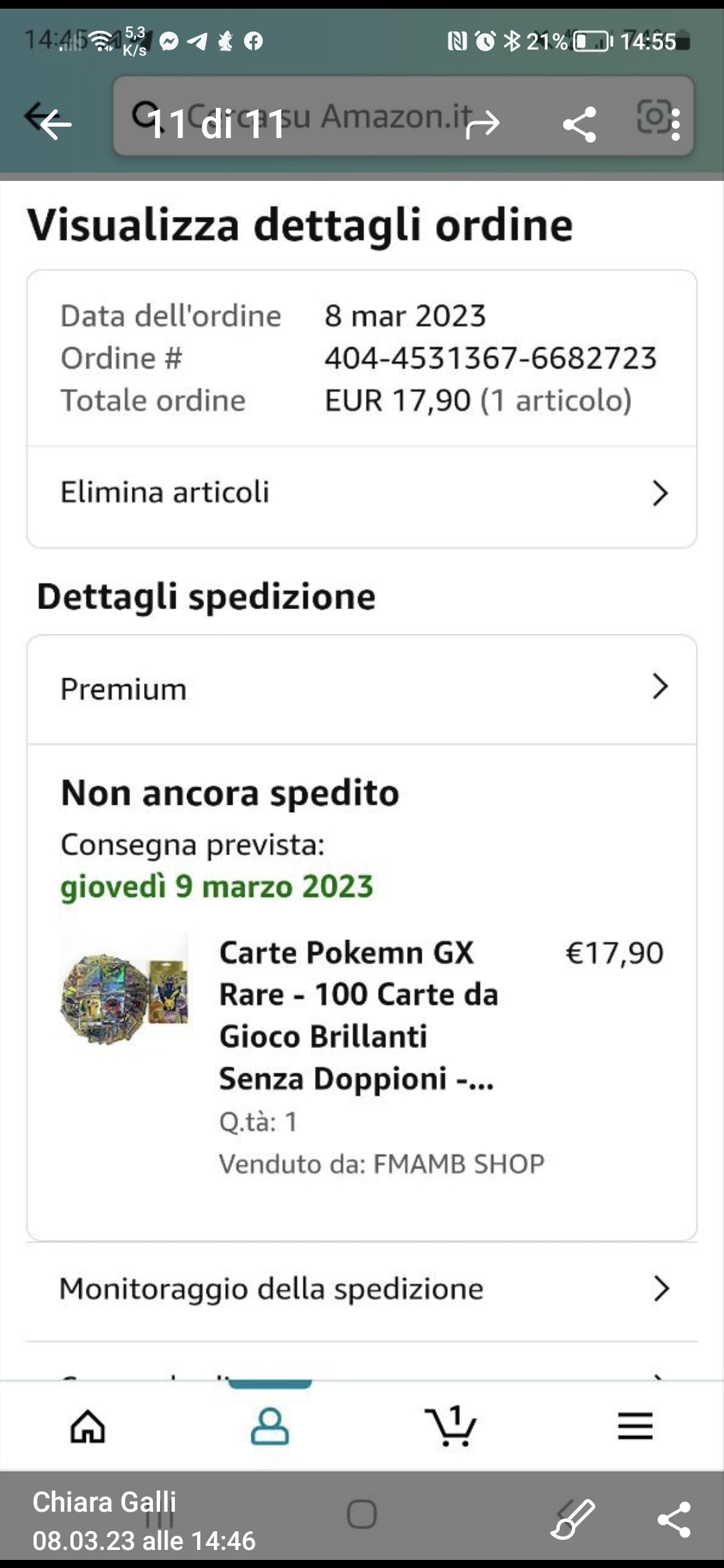
Task: Tap the edit brush icon
Action: (x=573, y=1518)
